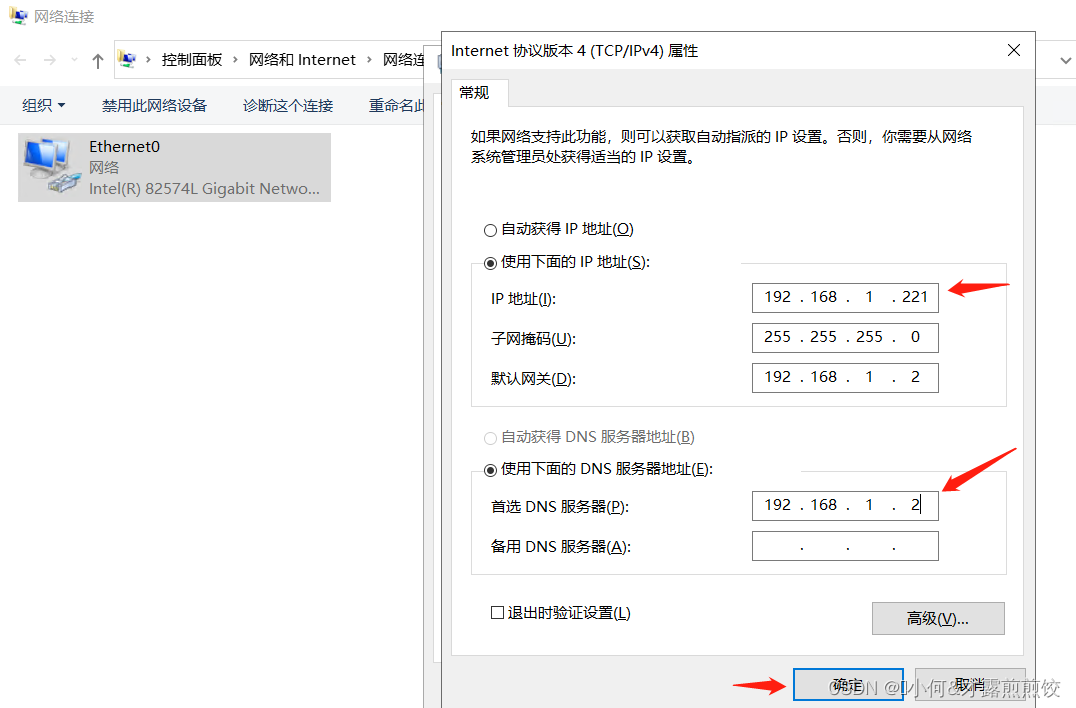The width and height of the screenshot is (1076, 708).
Task: Click the 默认网关 input field
Action: pyautogui.click(x=845, y=377)
